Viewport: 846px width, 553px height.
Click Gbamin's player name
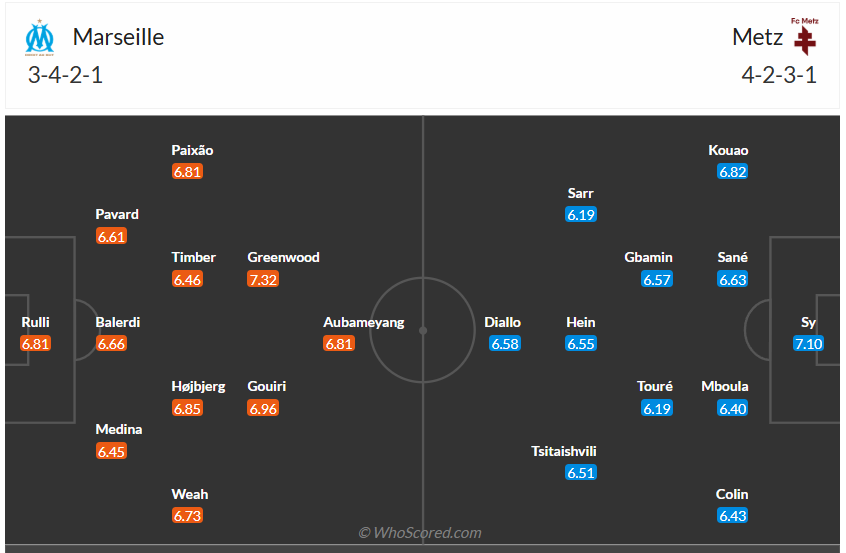[x=648, y=257]
